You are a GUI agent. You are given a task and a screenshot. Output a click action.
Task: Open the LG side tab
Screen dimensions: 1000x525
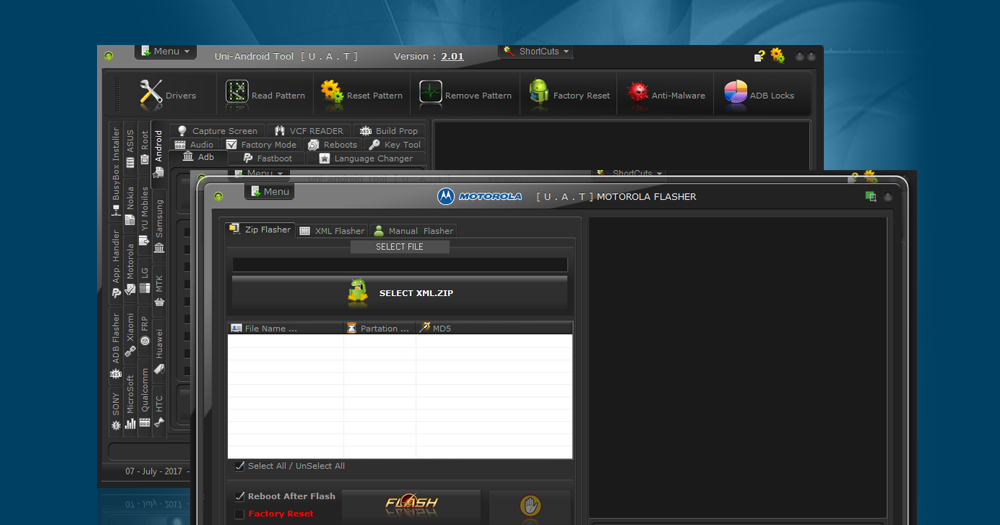pyautogui.click(x=145, y=280)
